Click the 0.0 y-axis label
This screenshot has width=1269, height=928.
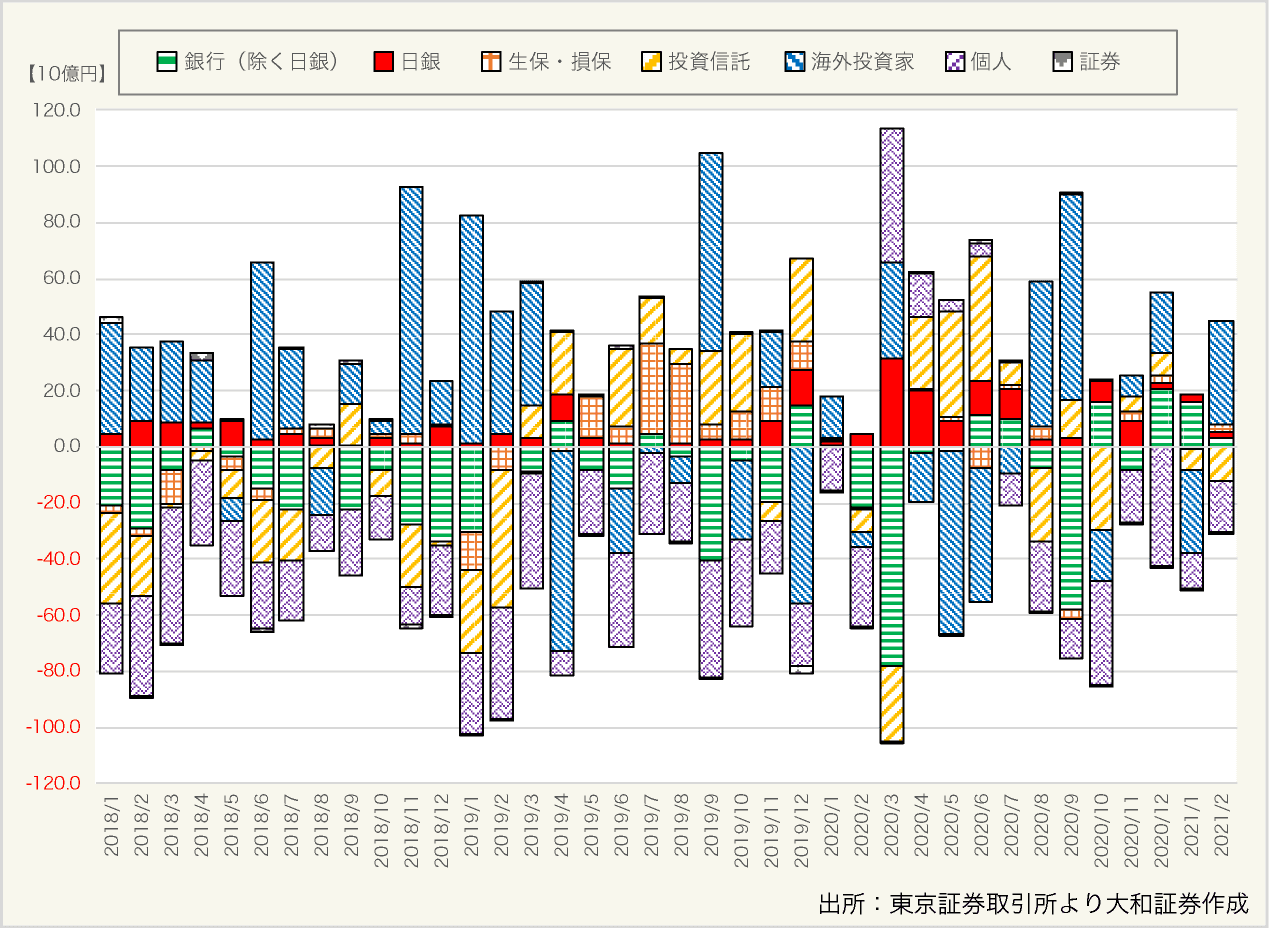68,446
